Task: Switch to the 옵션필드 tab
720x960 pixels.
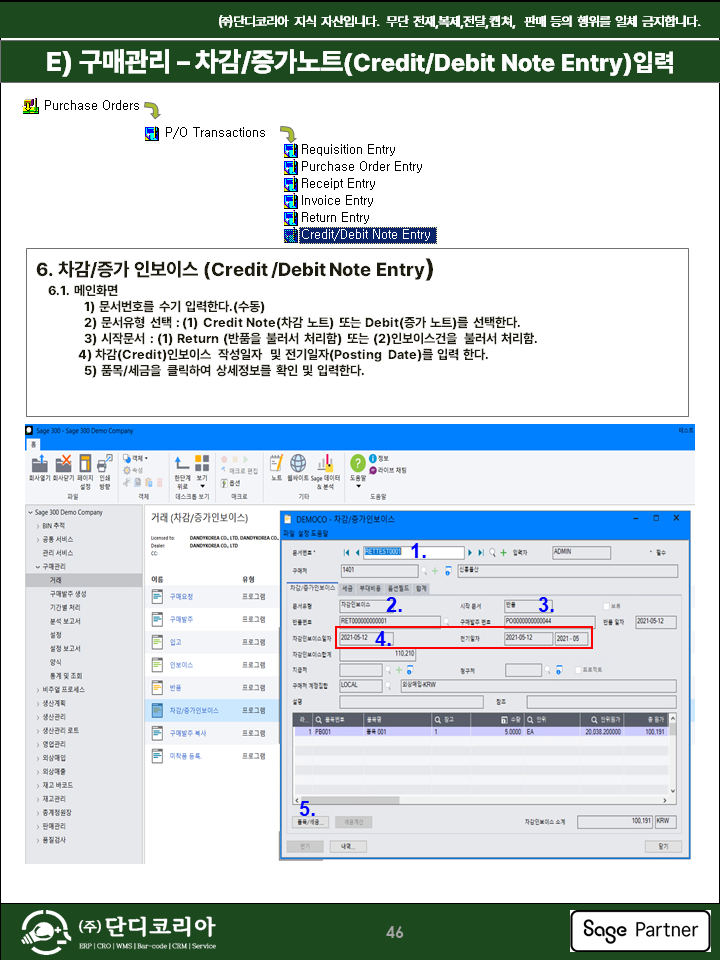Action: [398, 588]
